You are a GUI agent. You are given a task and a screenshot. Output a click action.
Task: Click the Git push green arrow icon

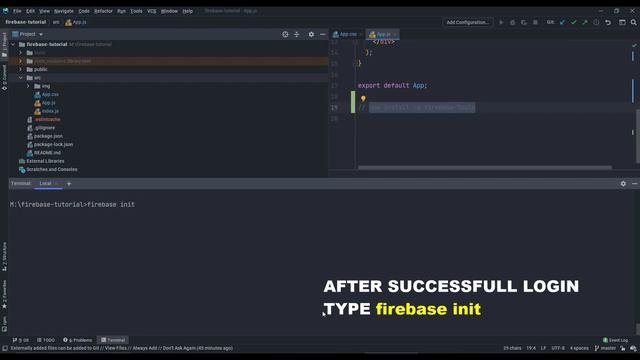(585, 22)
